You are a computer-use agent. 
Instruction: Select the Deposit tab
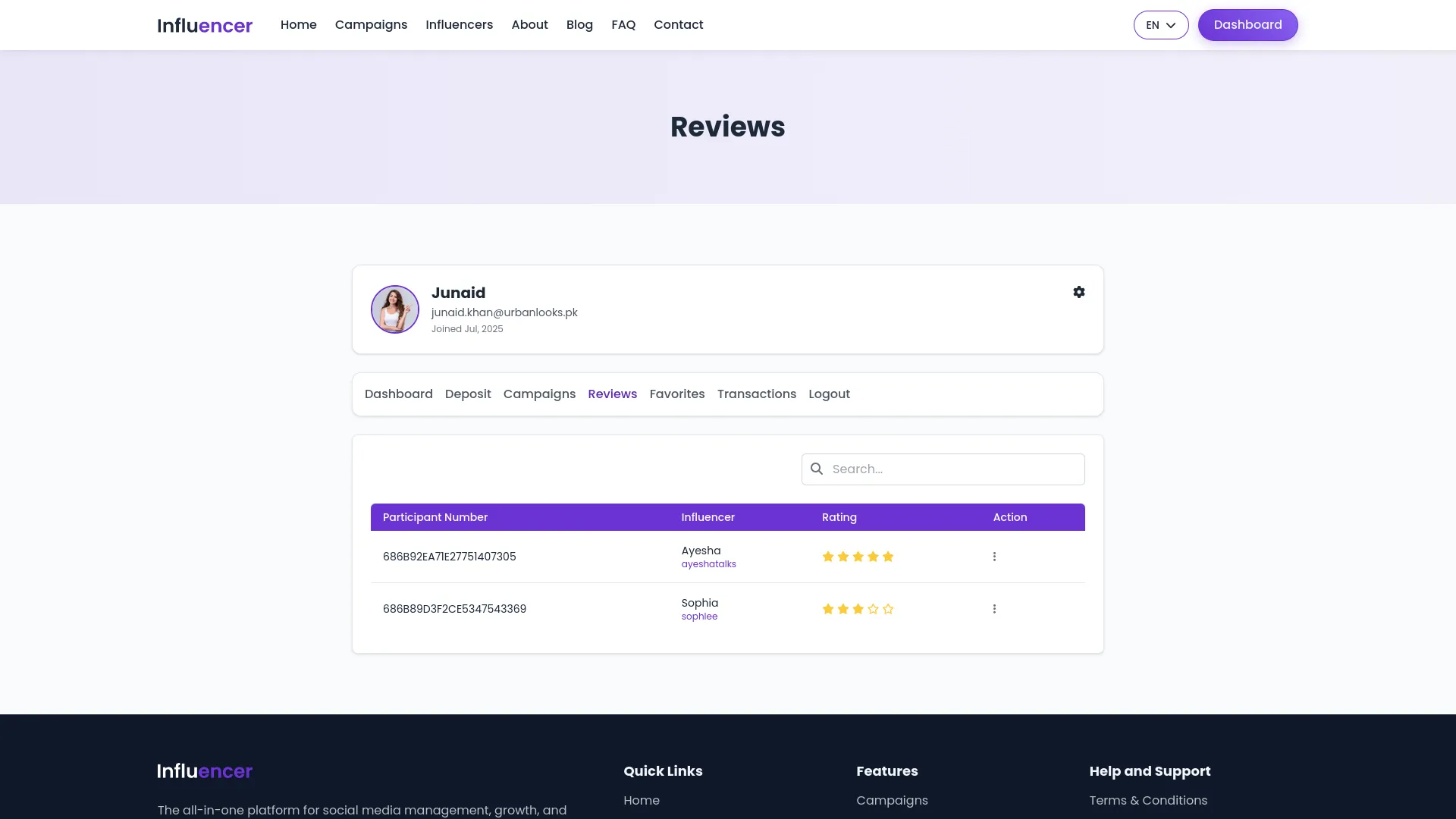(x=468, y=394)
